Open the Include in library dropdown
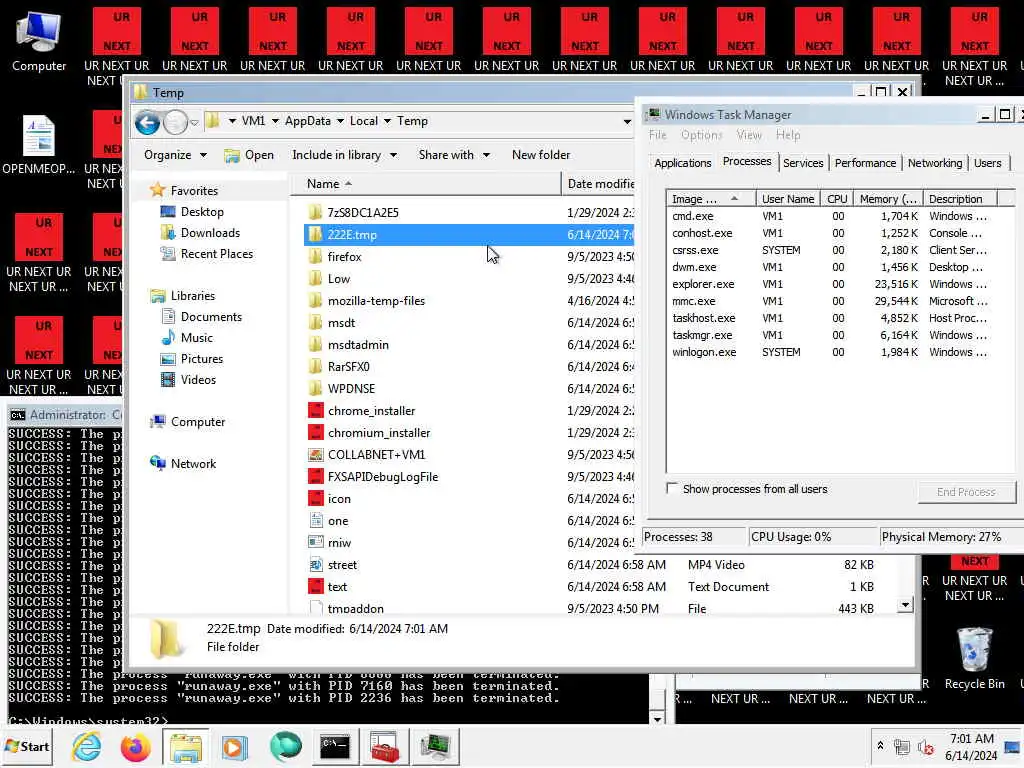The image size is (1024, 768). [x=344, y=155]
